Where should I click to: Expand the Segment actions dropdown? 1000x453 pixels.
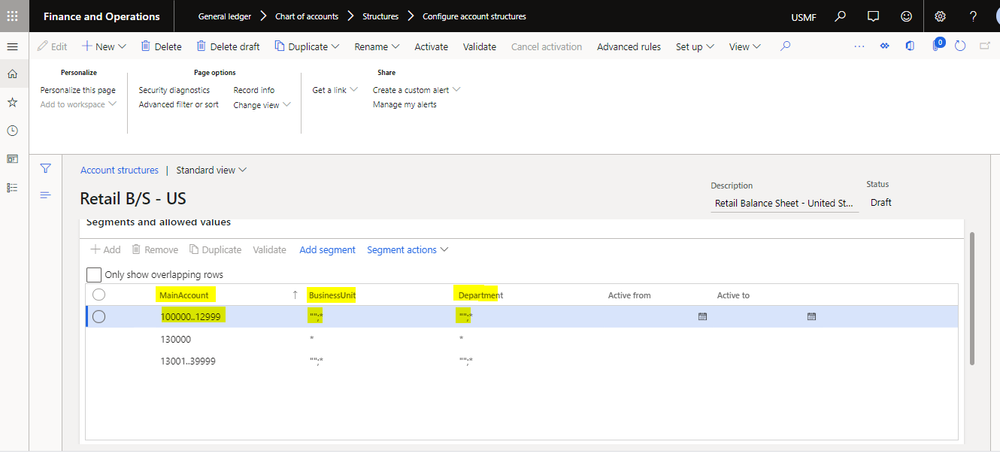407,250
